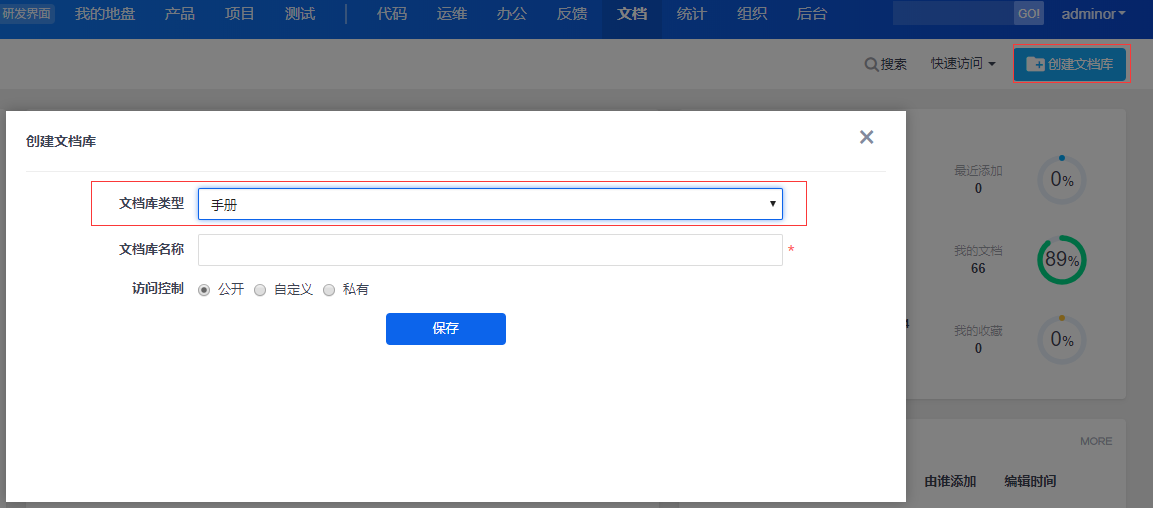This screenshot has width=1153, height=508.
Task: Open the 反馈 menu
Action: 572,14
